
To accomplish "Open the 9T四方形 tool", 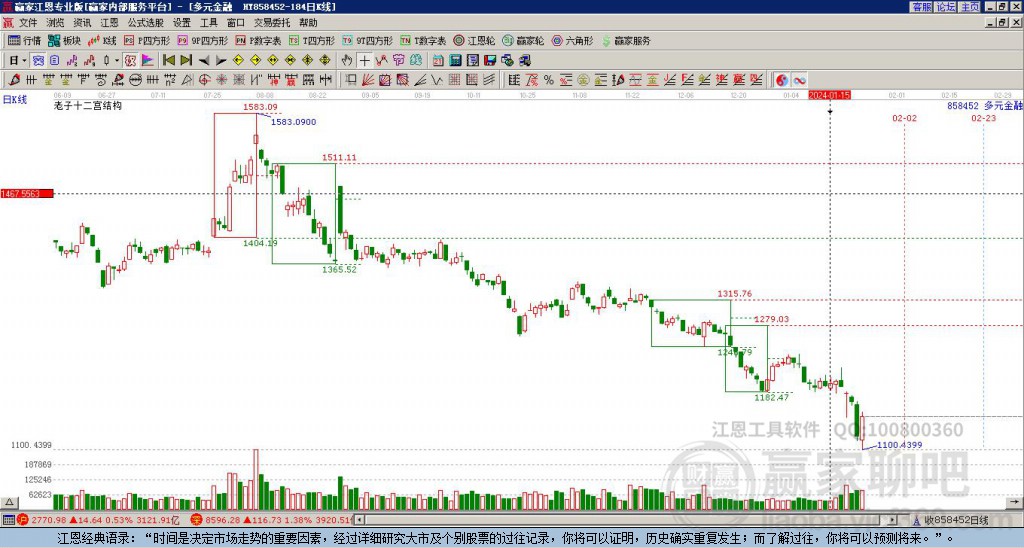I will tap(368, 40).
